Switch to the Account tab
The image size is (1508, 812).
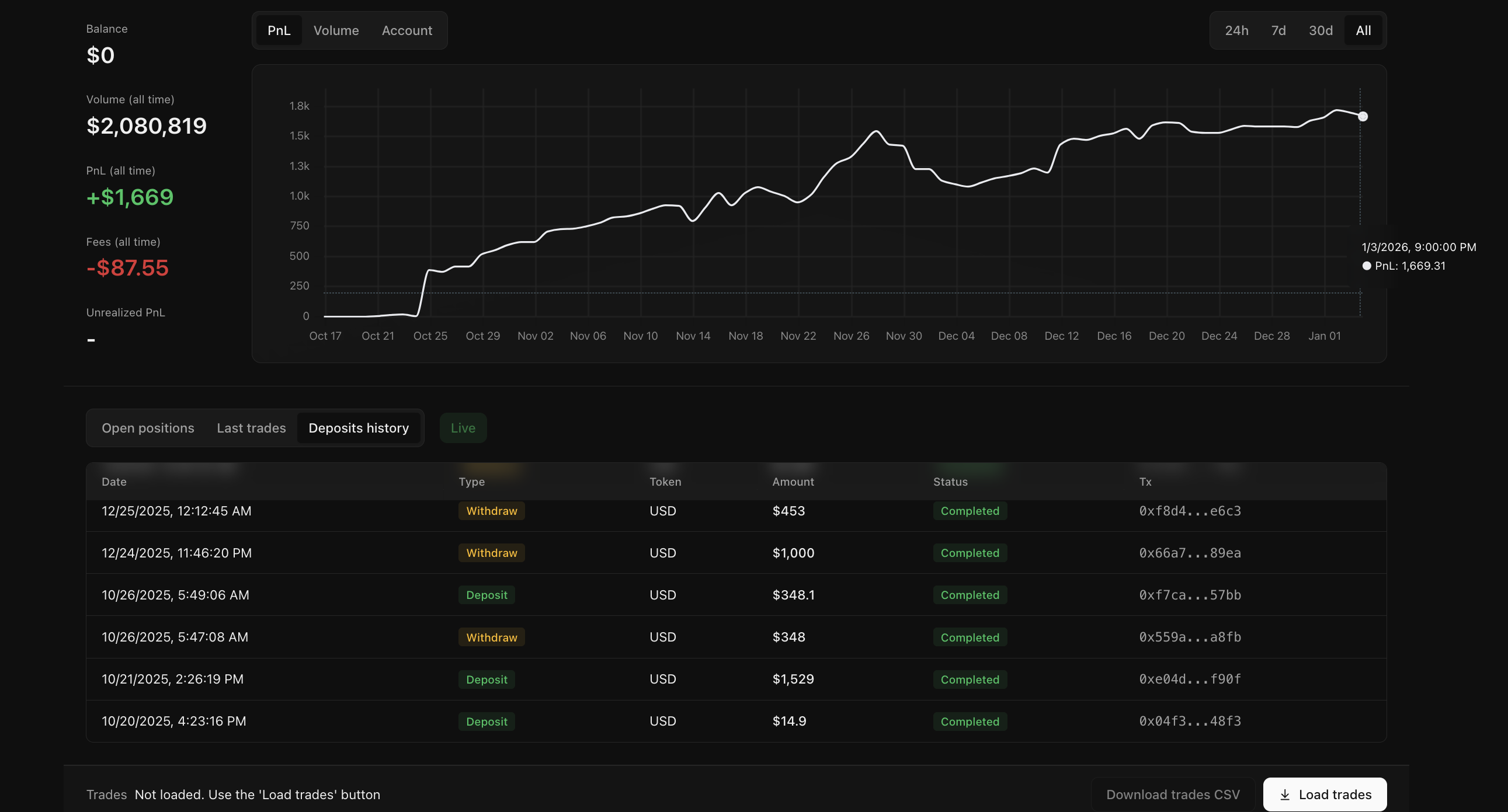point(406,30)
